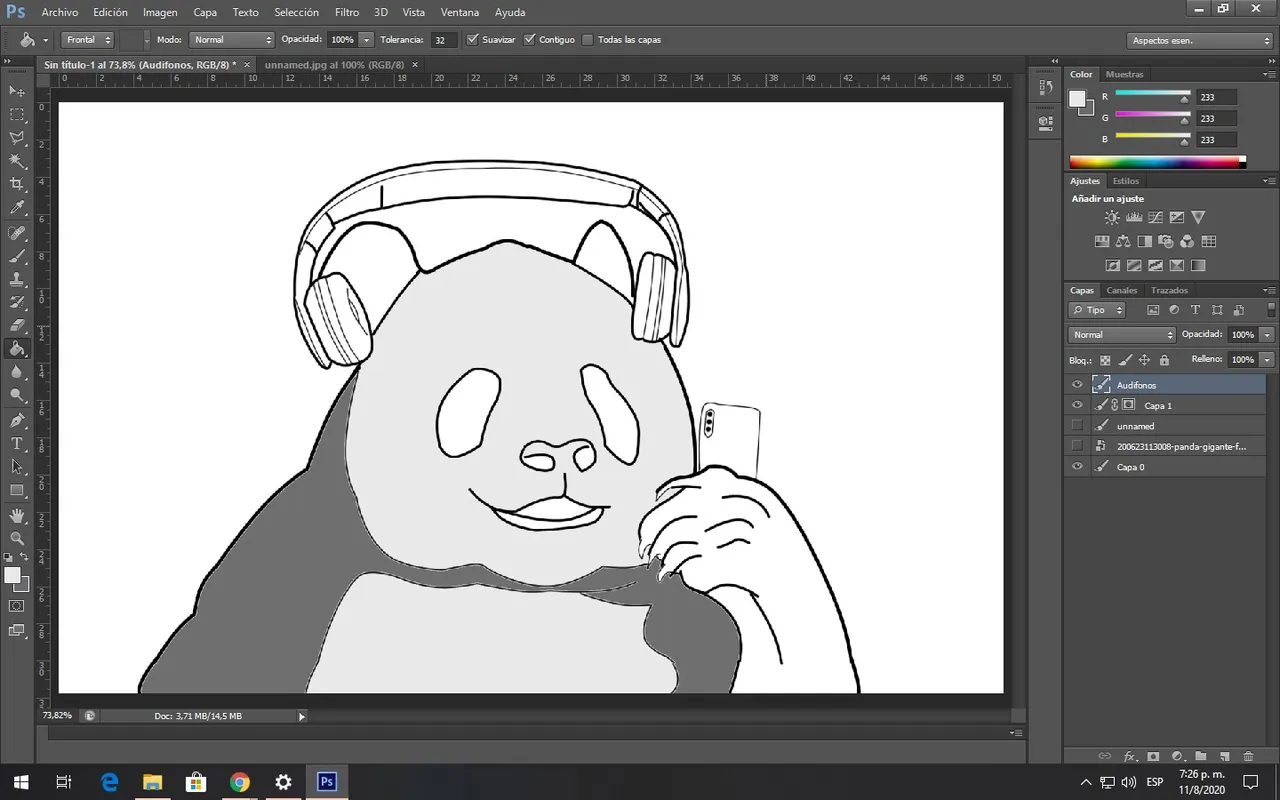Filter layers by type layers
Screen dimensions: 1280x800
pos(1195,310)
